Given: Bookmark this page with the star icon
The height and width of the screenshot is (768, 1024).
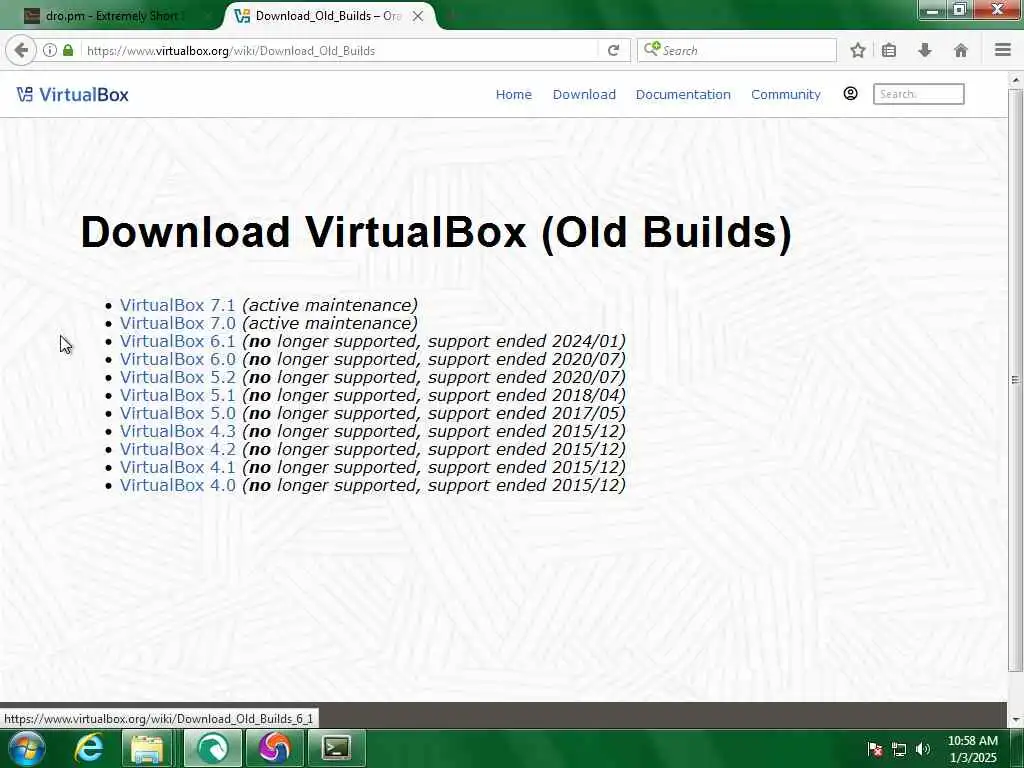Looking at the screenshot, I should (857, 50).
